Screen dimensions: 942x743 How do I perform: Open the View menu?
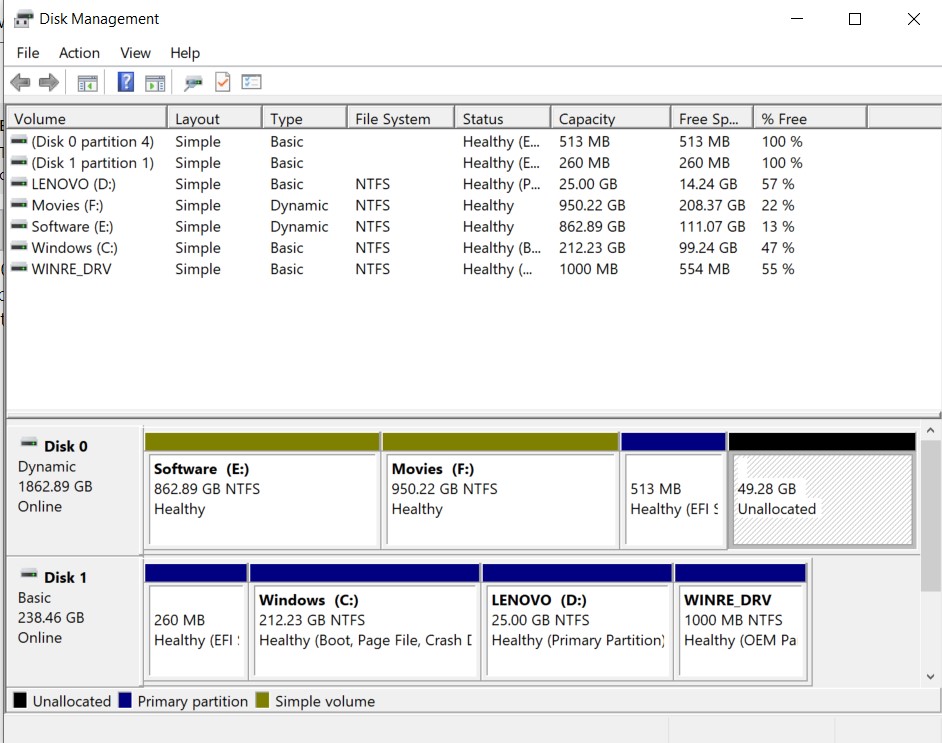click(x=135, y=53)
